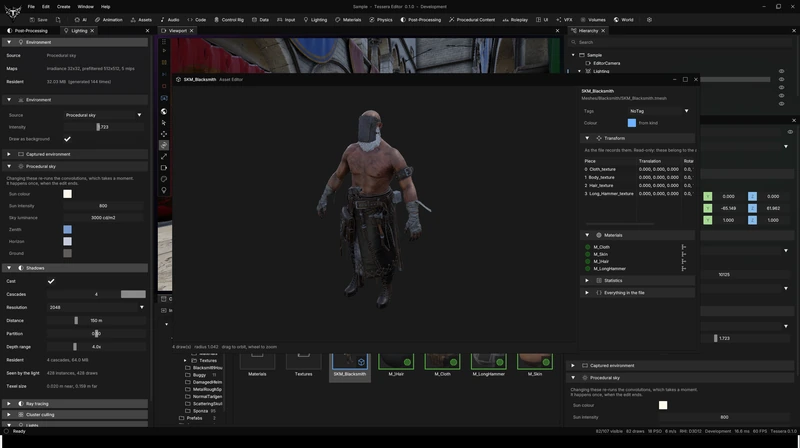The width and height of the screenshot is (800, 448).
Task: Click the Zenith colour swatch
Action: click(x=67, y=230)
